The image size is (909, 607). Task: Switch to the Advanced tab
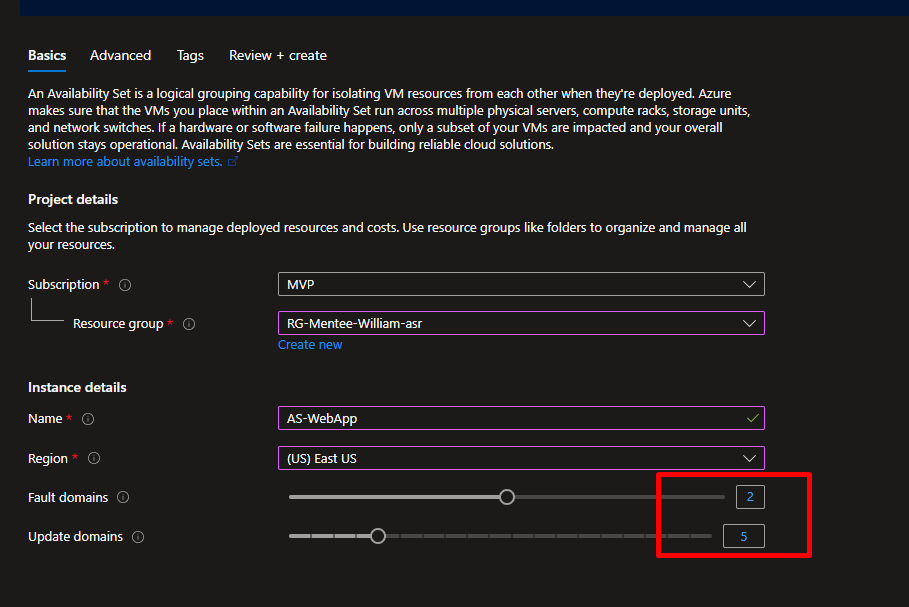coord(120,56)
